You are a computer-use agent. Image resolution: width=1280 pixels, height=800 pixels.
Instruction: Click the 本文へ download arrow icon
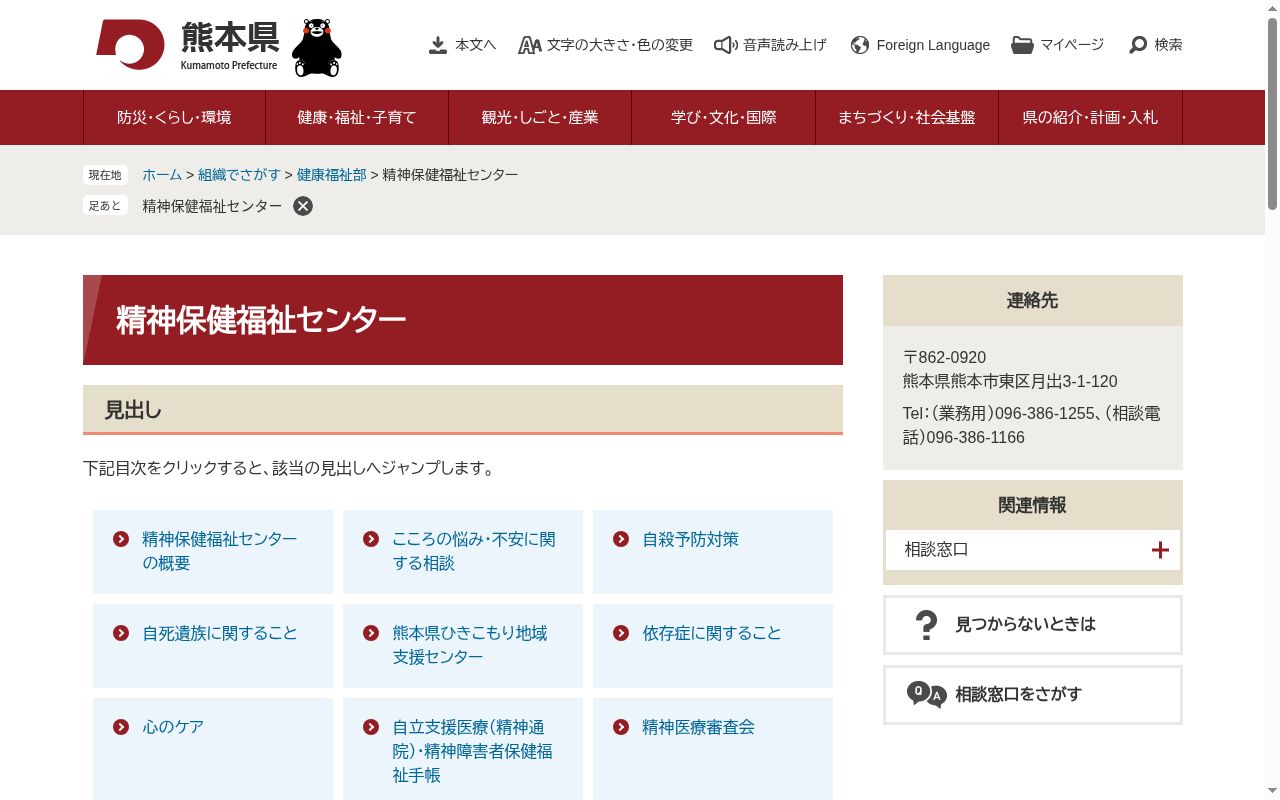point(437,45)
